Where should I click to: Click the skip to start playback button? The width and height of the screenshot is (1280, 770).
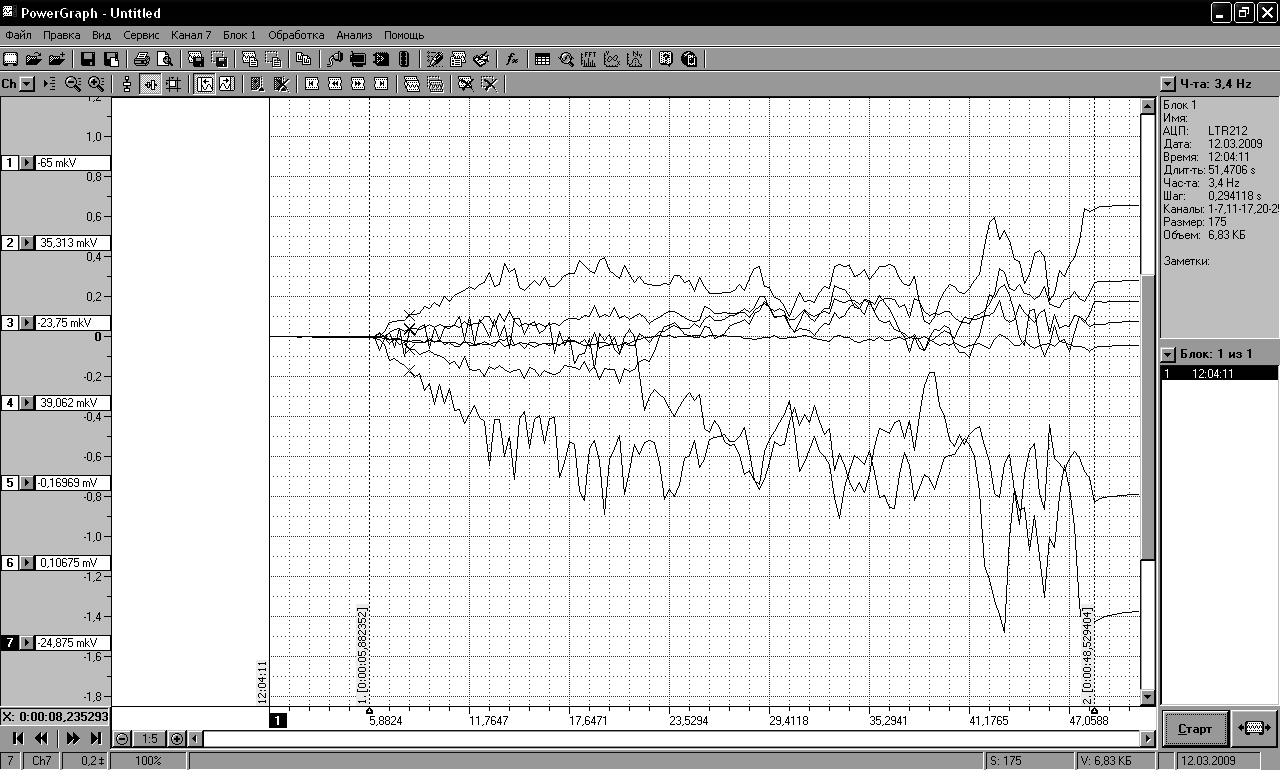point(17,738)
